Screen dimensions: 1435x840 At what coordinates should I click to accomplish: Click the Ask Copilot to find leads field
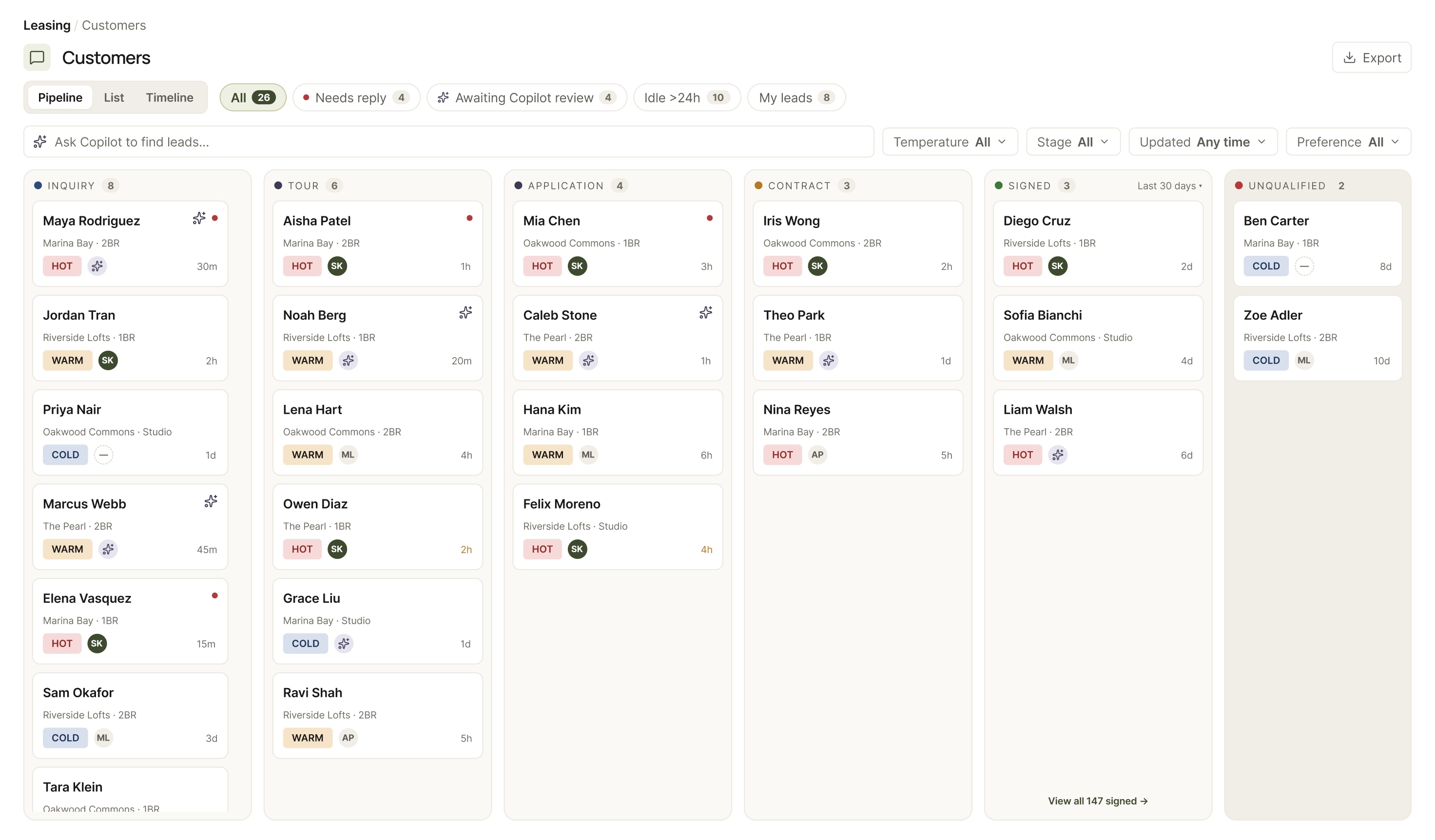(449, 142)
